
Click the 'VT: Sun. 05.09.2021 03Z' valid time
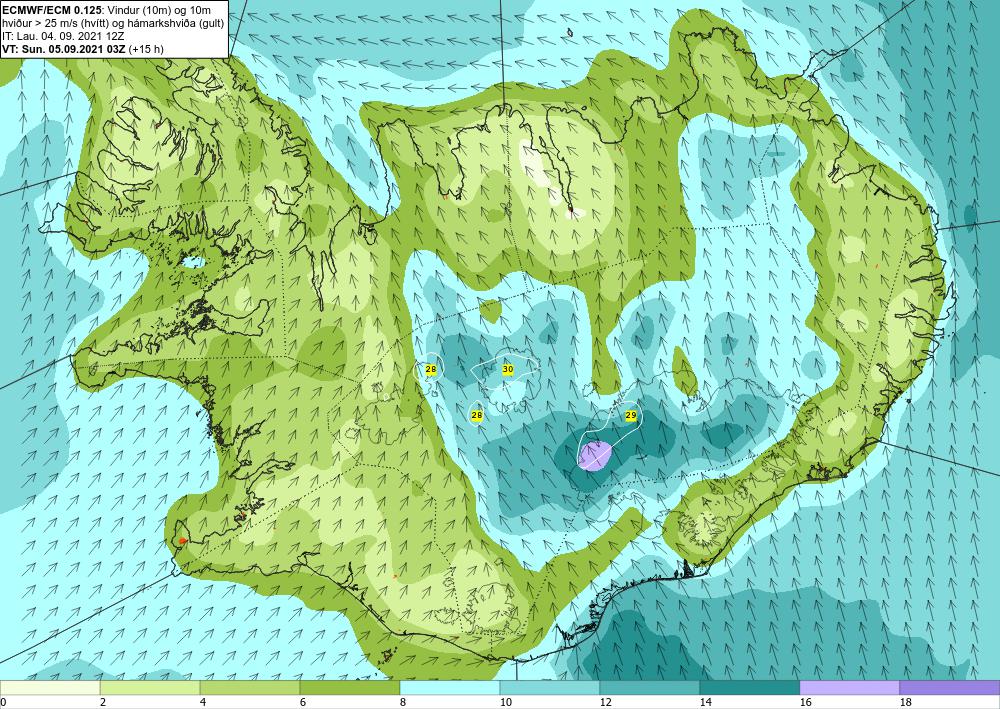pos(64,48)
